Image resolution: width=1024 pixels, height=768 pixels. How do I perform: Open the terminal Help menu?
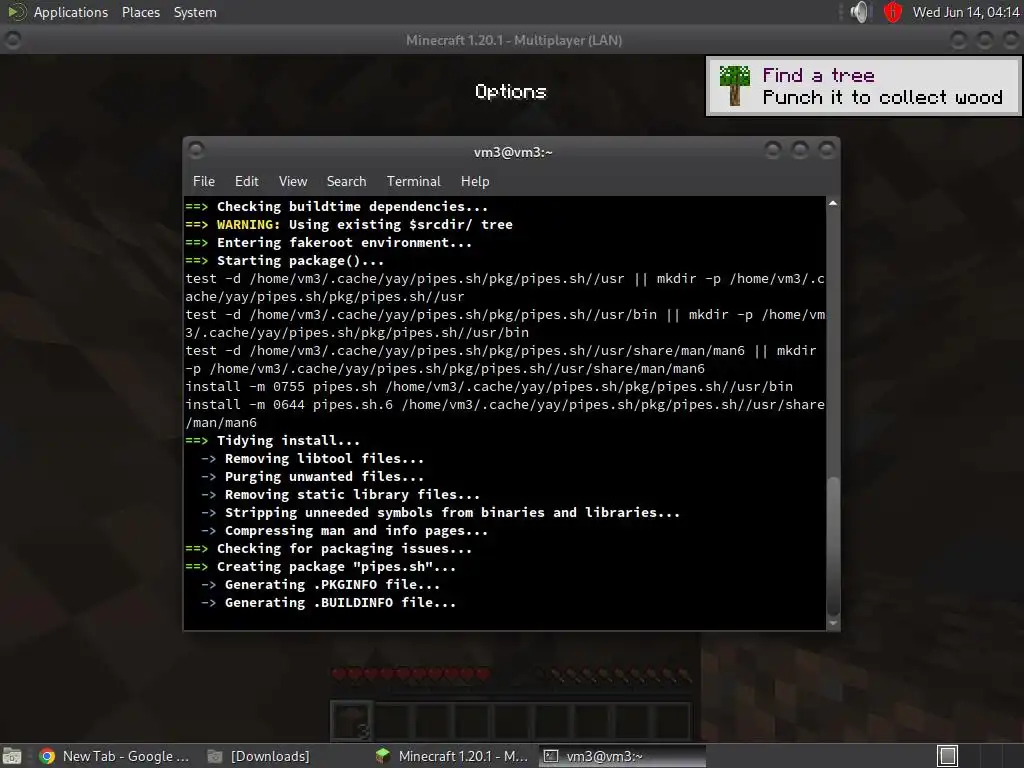click(475, 182)
